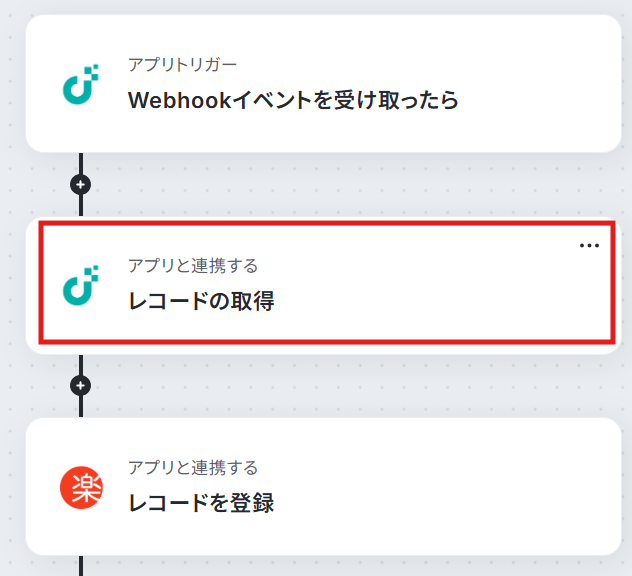Open the Webhookイベントを受け取ったら step title
This screenshot has height=576, width=632.
pyautogui.click(x=293, y=100)
